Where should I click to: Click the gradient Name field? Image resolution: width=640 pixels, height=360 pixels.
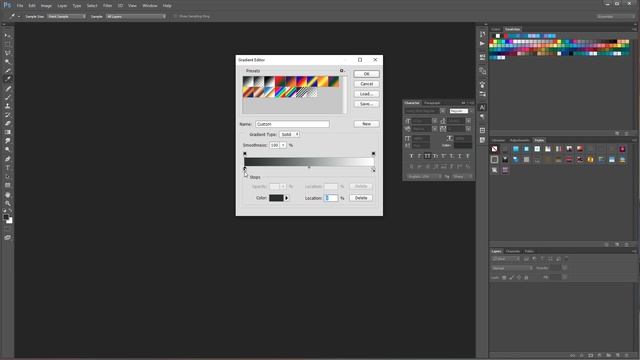click(292, 124)
